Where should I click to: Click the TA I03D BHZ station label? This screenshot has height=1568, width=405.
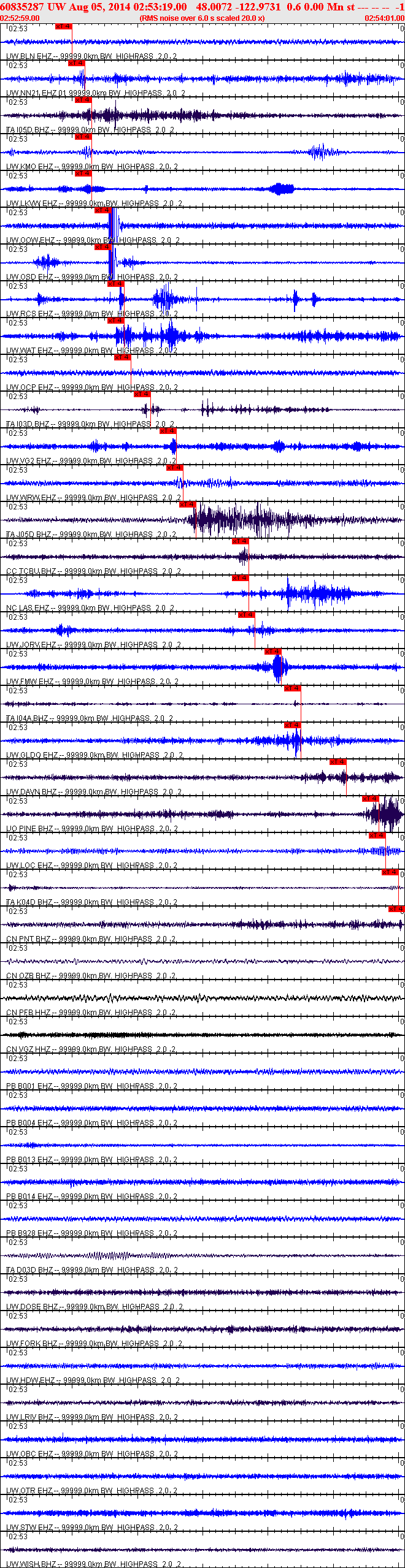pyautogui.click(x=90, y=424)
